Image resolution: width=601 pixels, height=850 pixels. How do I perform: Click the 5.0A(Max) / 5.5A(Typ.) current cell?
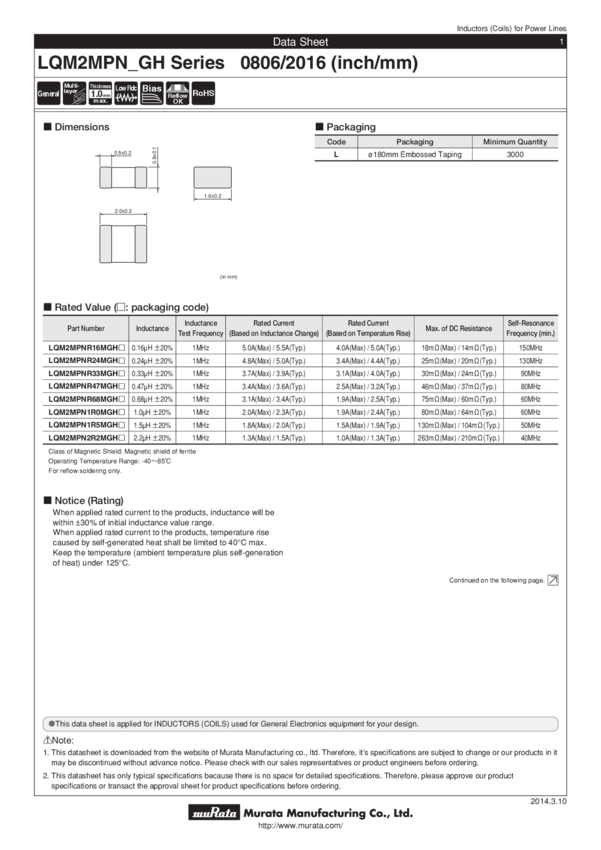point(274,348)
